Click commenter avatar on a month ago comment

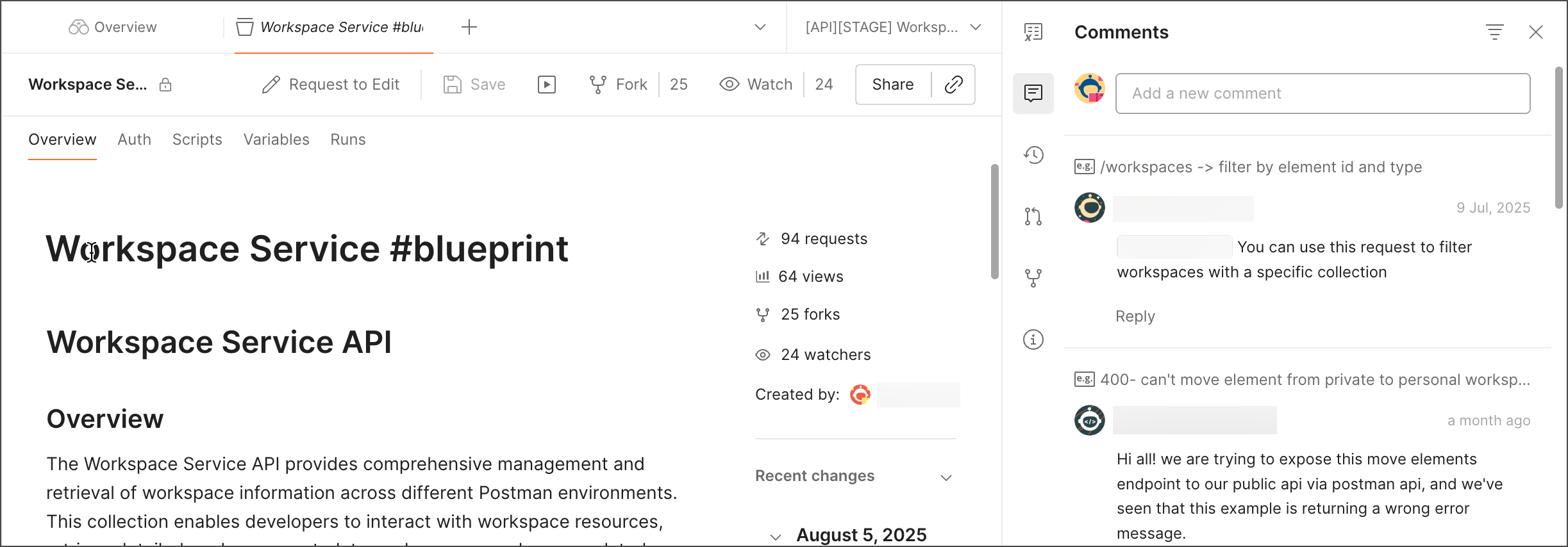point(1090,420)
